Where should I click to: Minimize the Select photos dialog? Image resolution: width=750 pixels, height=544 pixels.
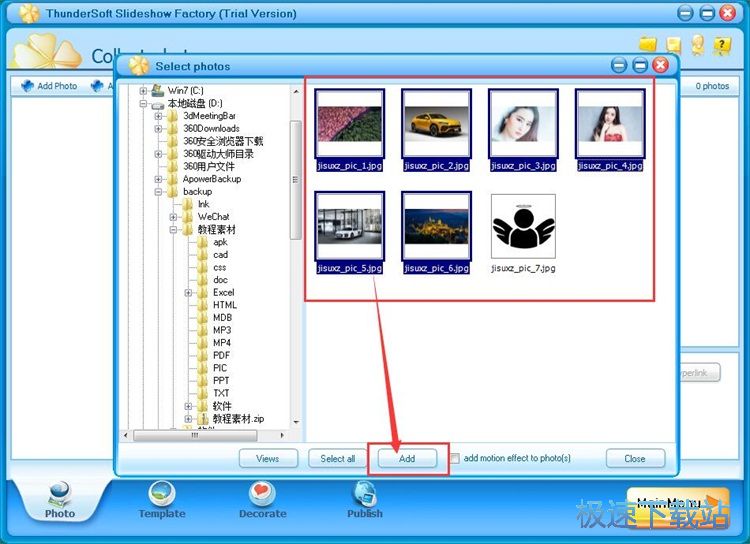click(619, 65)
